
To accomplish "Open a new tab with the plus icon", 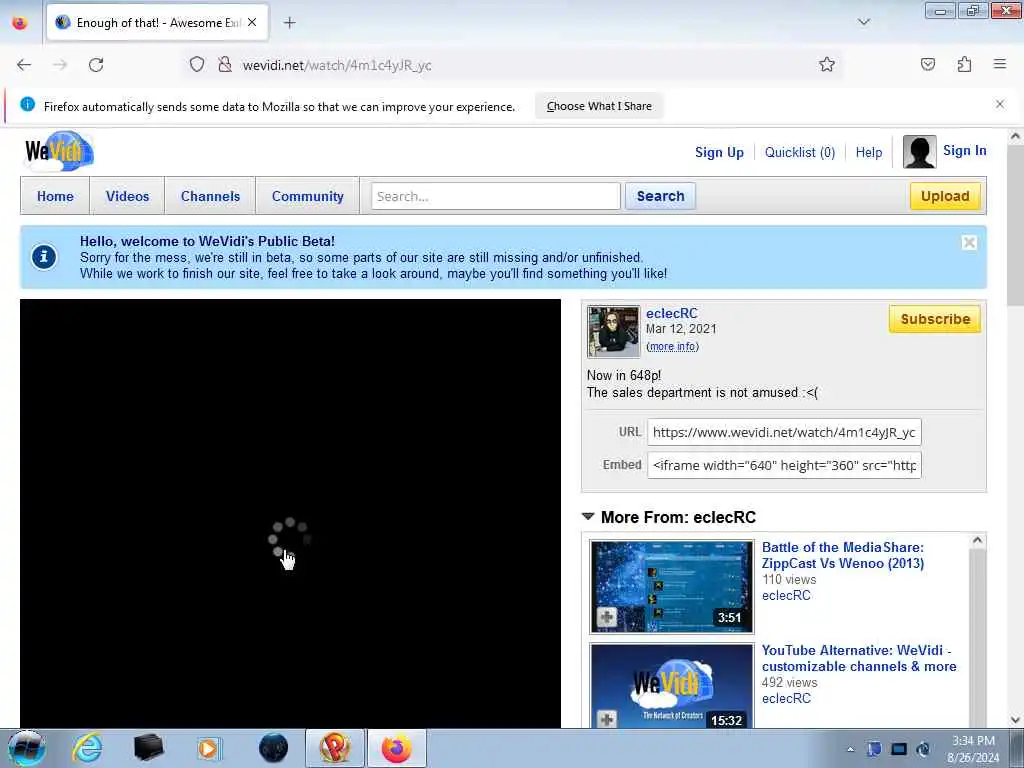I will [289, 23].
